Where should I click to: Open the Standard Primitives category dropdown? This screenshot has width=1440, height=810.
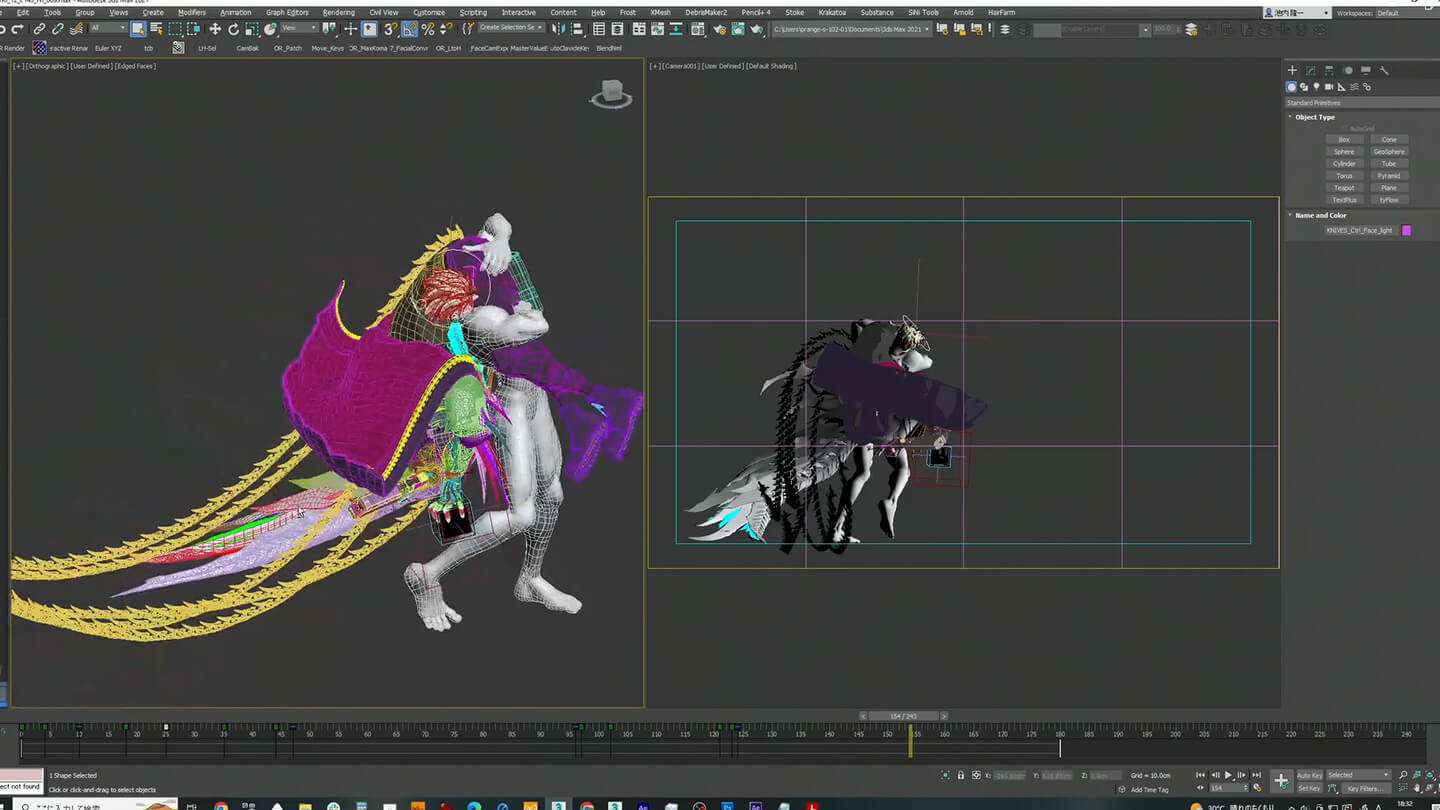[x=1362, y=103]
